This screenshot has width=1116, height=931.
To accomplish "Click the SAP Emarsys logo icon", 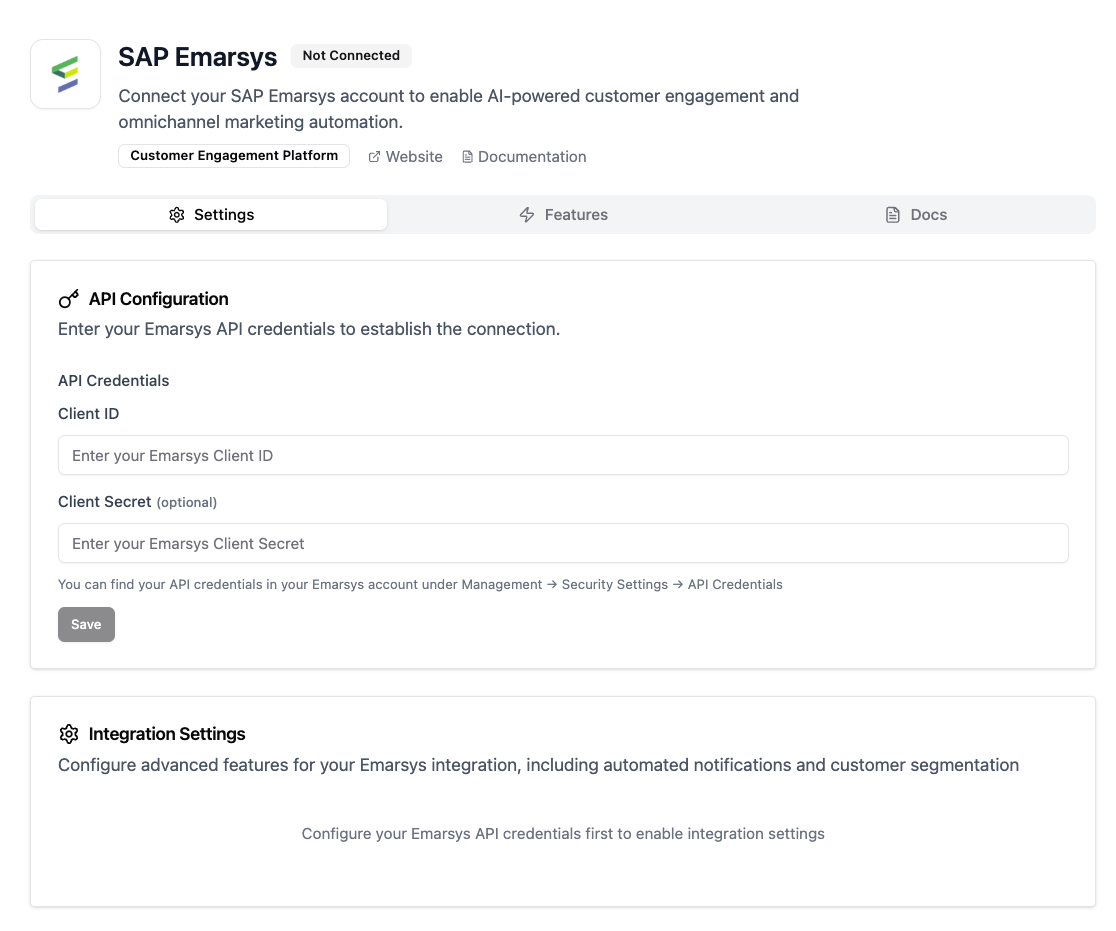I will [x=66, y=74].
